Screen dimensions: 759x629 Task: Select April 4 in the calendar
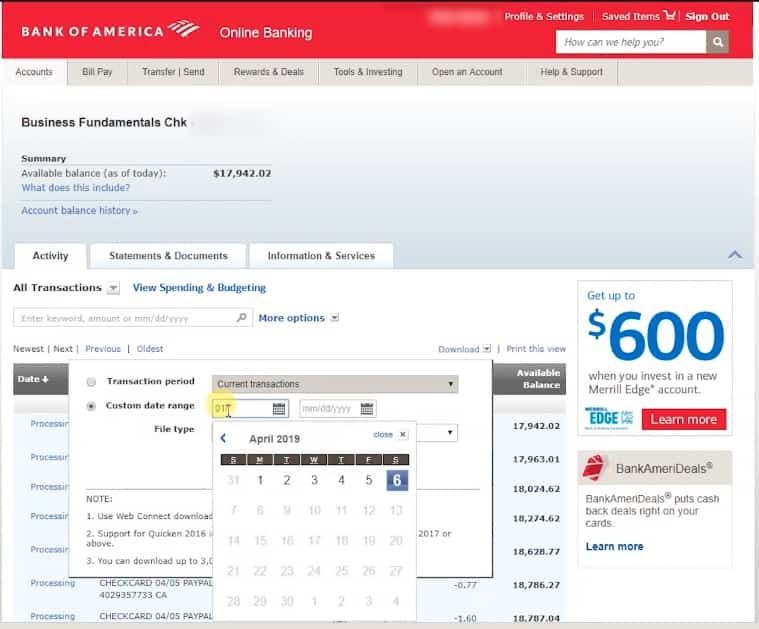341,480
